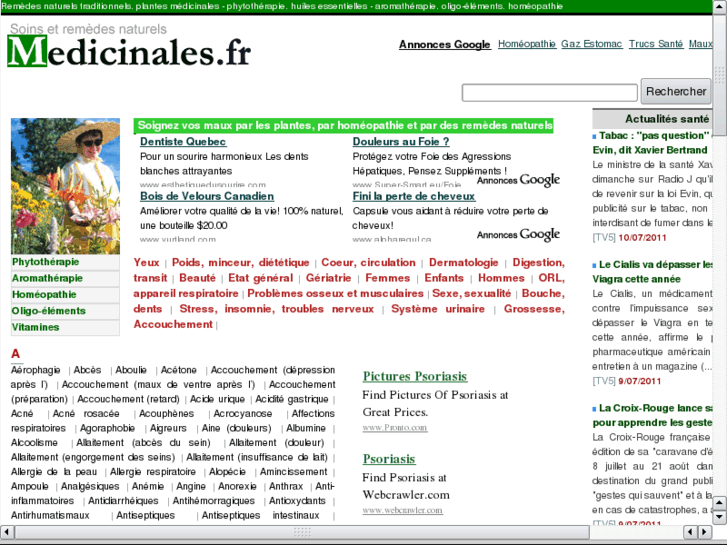The image size is (727, 545).
Task: Open the Abcès entry
Action: click(87, 370)
